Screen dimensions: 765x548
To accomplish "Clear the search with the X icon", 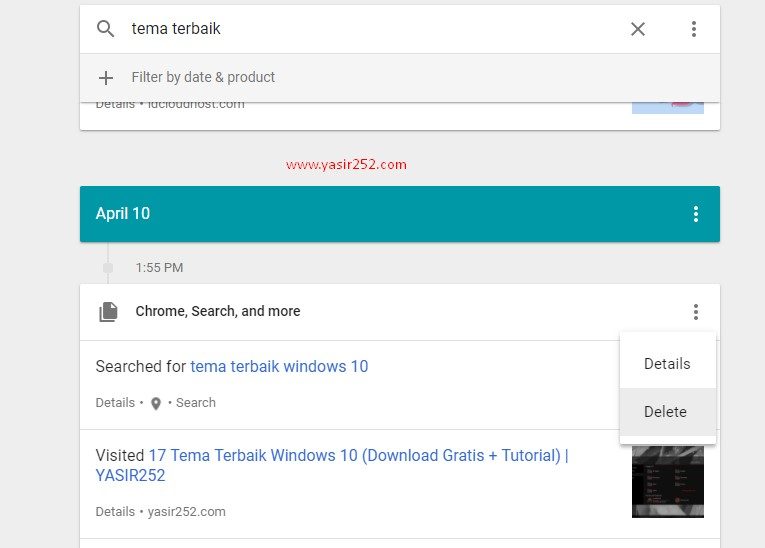I will tap(638, 29).
